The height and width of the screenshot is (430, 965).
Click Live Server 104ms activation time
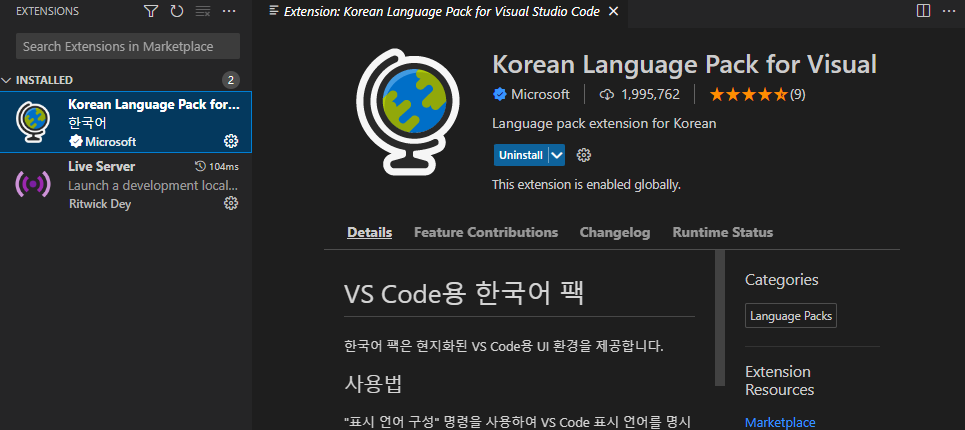coord(217,166)
